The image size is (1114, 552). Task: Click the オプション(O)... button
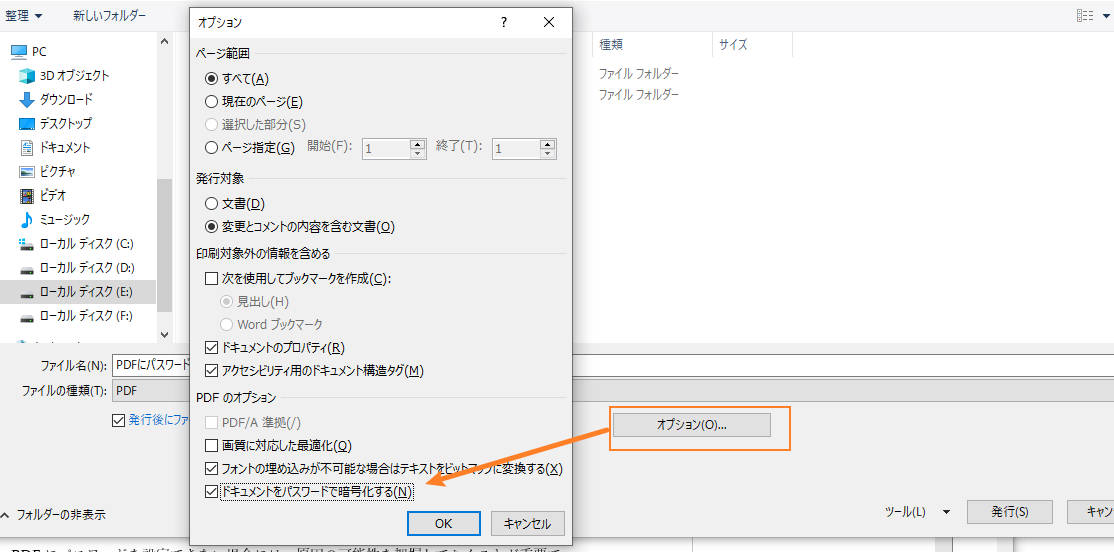692,425
